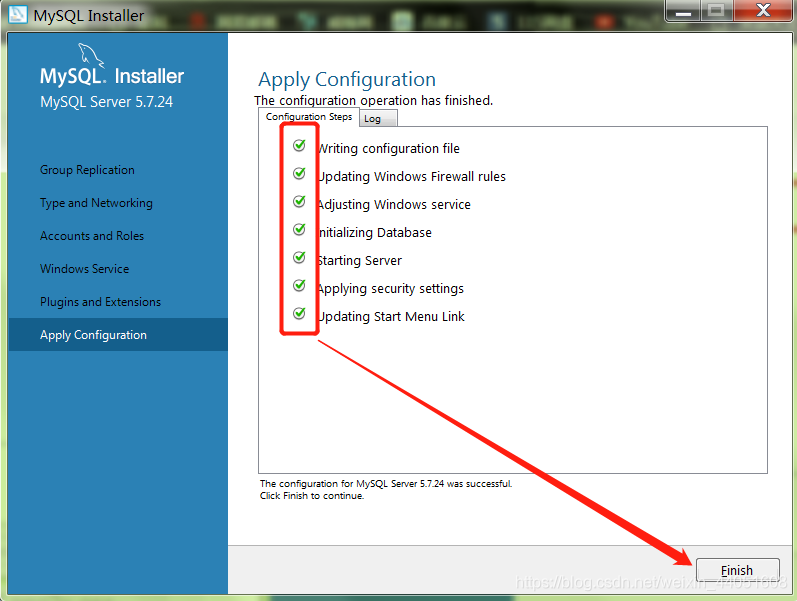Click the 'Initializing Database' step text
Screen dimensions: 797x601
coord(375,232)
